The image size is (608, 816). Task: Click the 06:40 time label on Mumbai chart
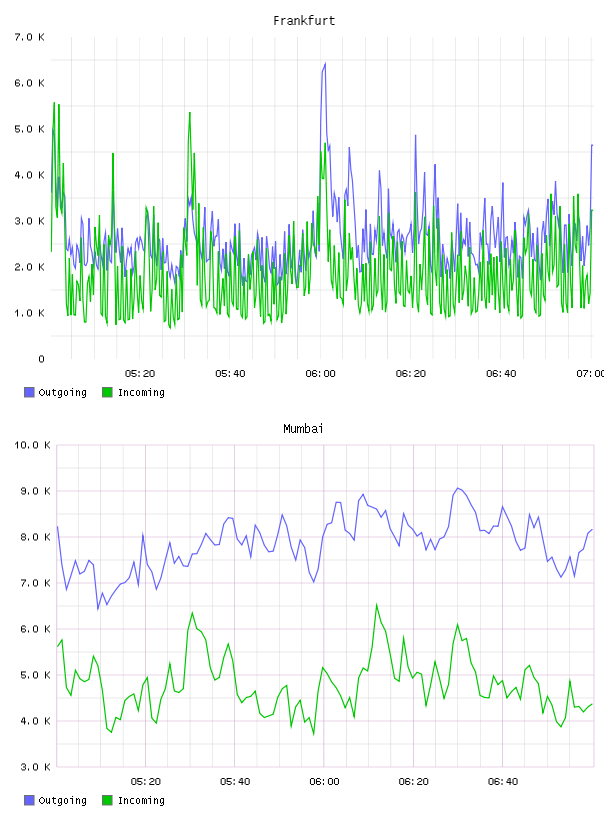[503, 782]
